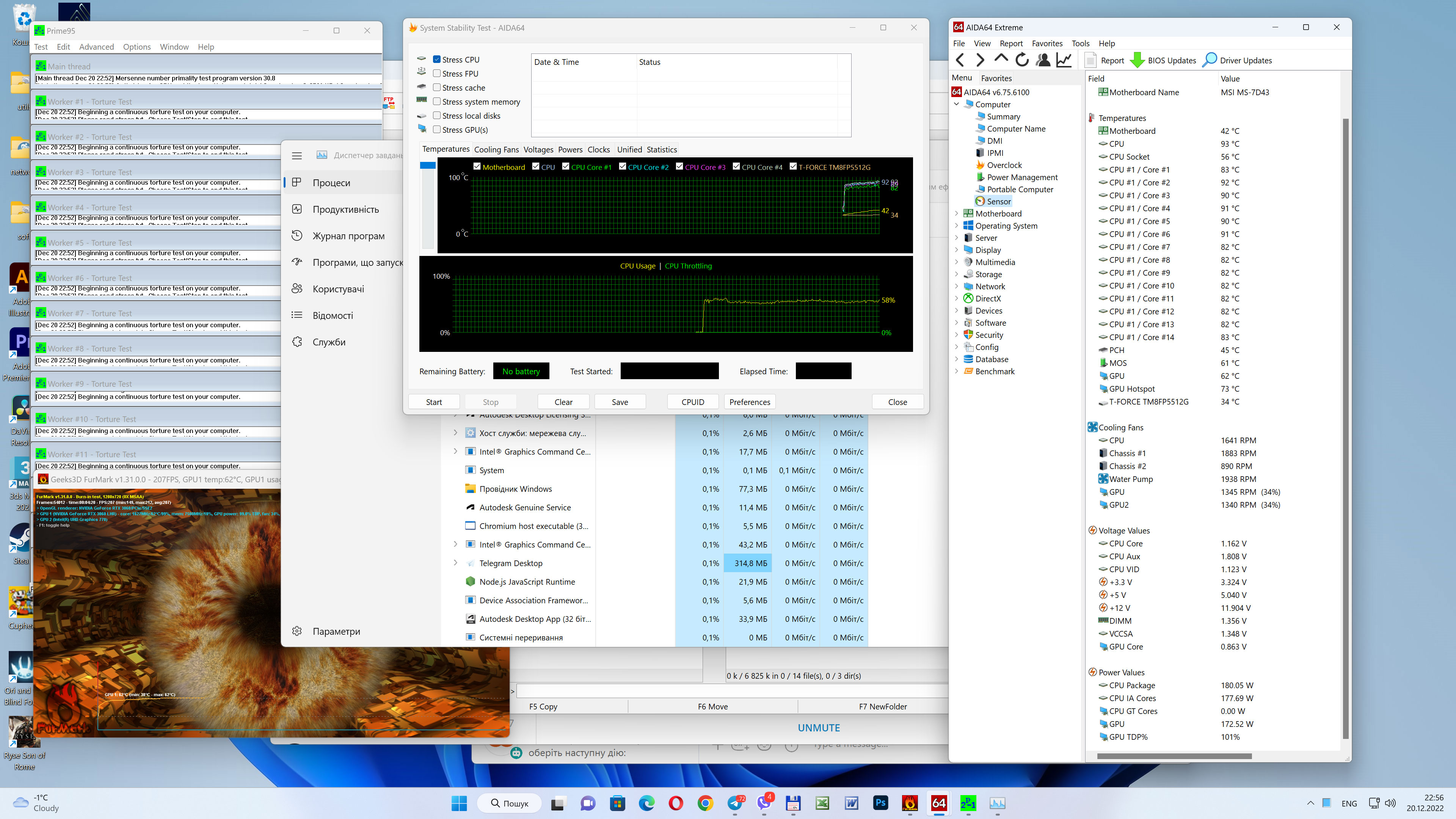
Task: Open Служби in Task Manager sidebar
Action: click(329, 342)
